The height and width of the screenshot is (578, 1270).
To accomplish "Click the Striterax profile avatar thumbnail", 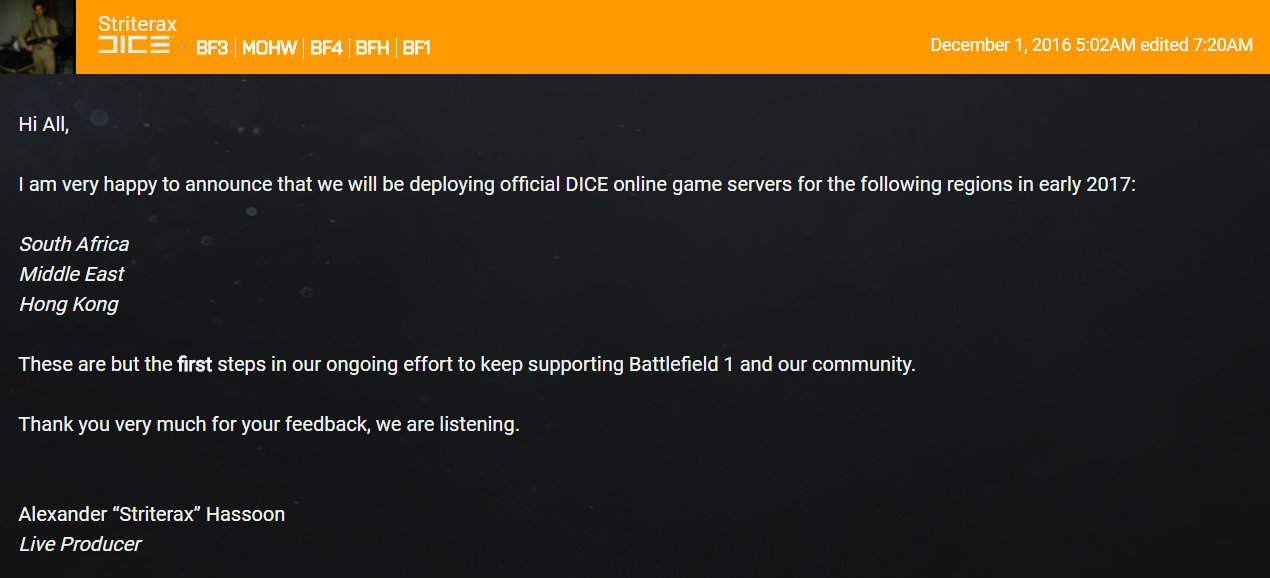I will click(x=37, y=36).
